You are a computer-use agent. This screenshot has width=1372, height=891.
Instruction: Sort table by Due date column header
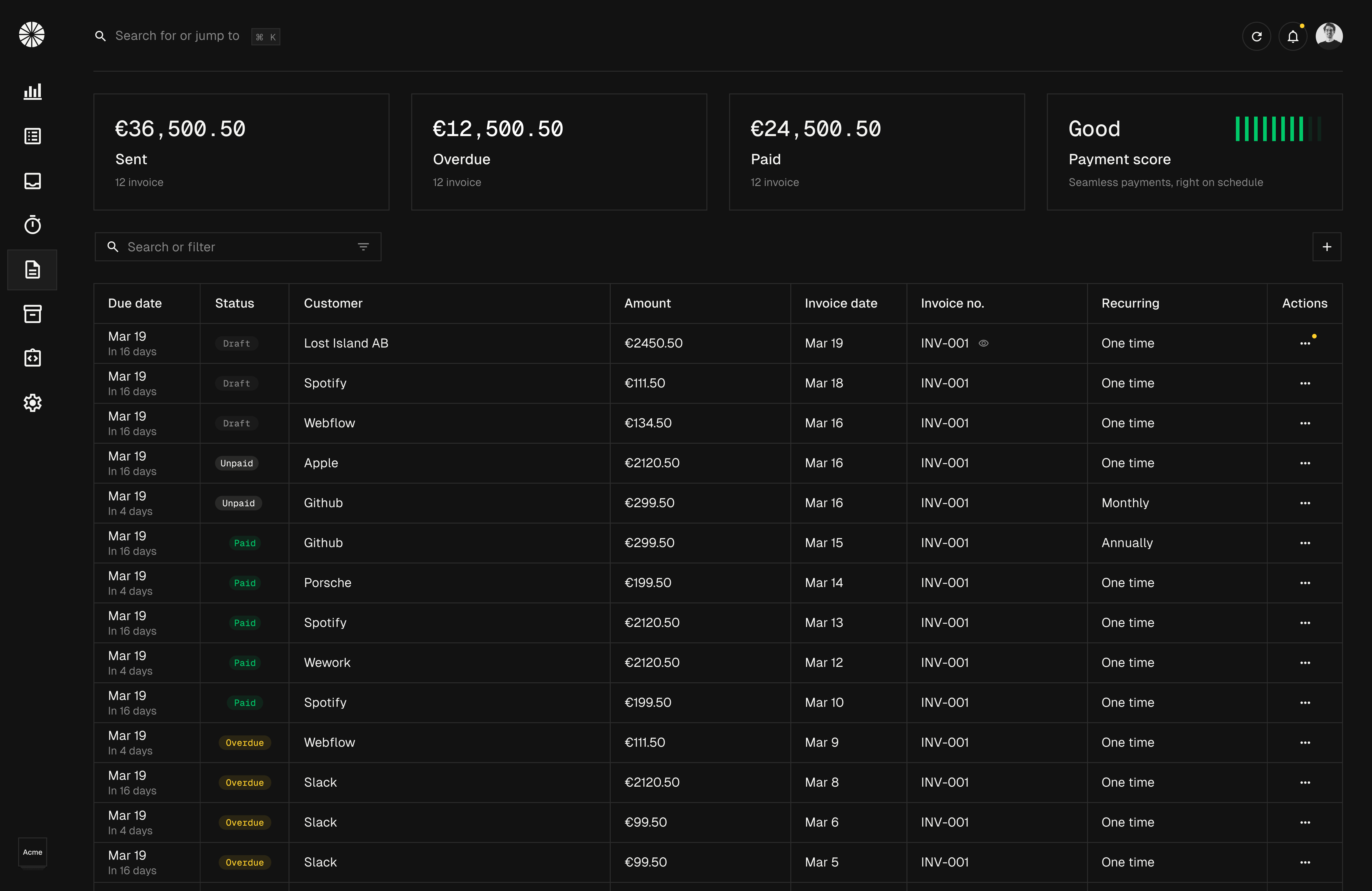coord(135,303)
